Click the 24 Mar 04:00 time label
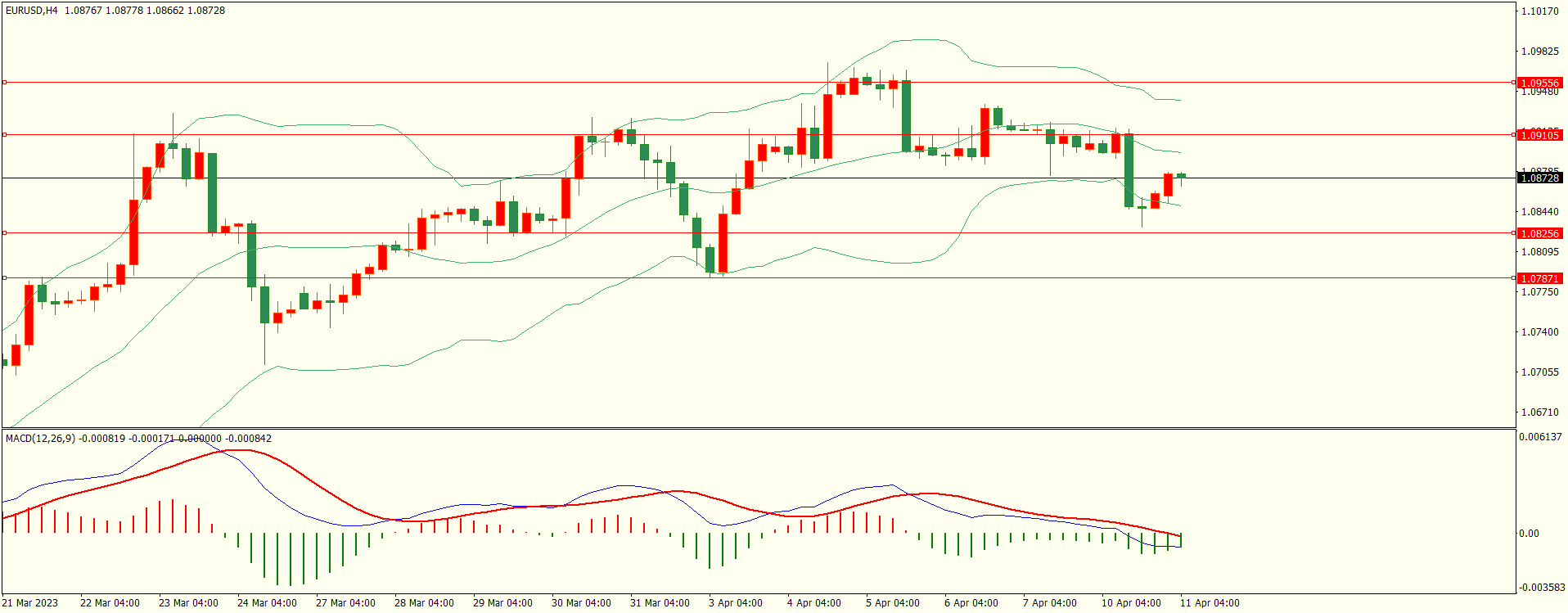1568x613 pixels. tap(267, 603)
